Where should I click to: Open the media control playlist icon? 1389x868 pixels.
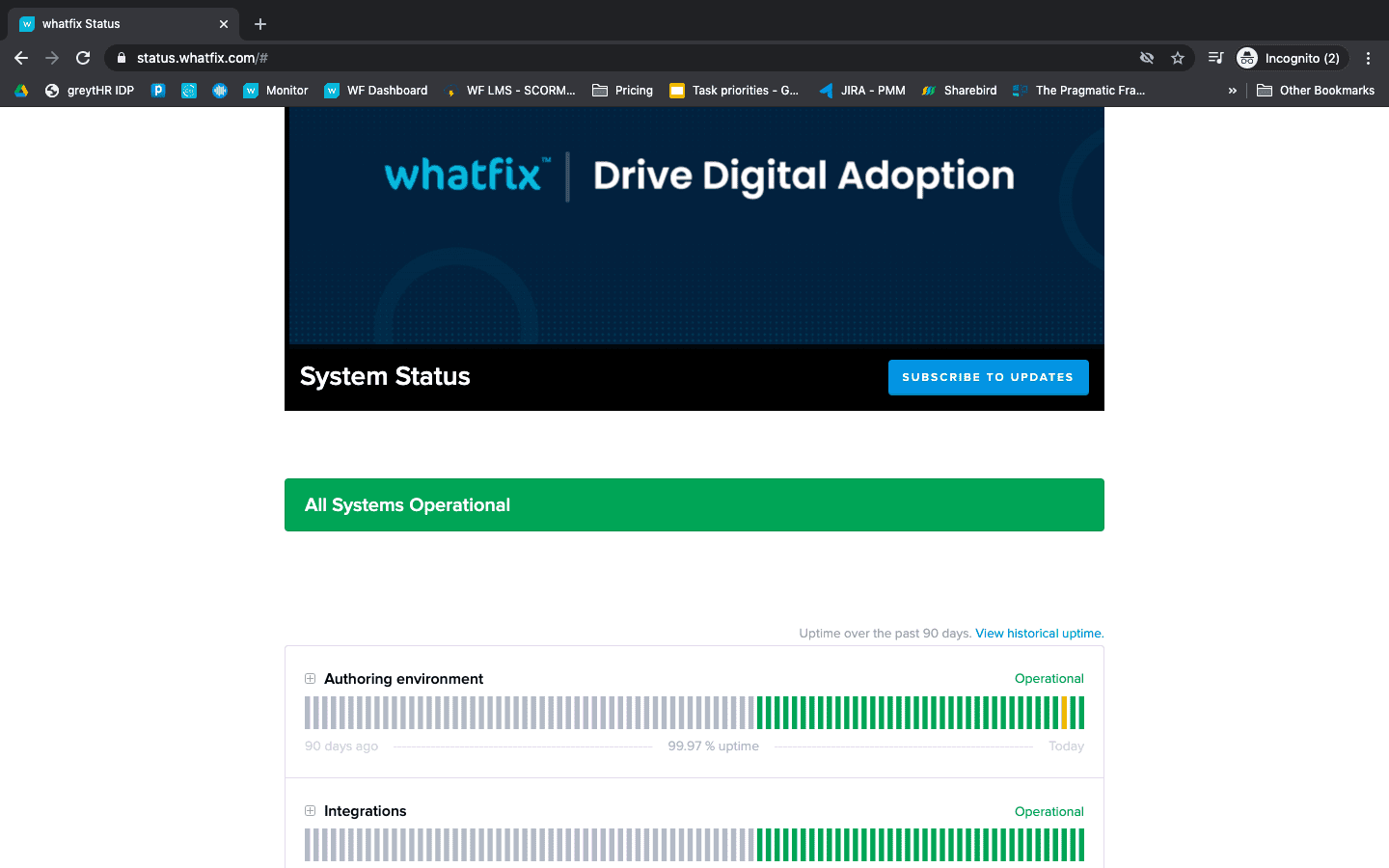pyautogui.click(x=1216, y=58)
